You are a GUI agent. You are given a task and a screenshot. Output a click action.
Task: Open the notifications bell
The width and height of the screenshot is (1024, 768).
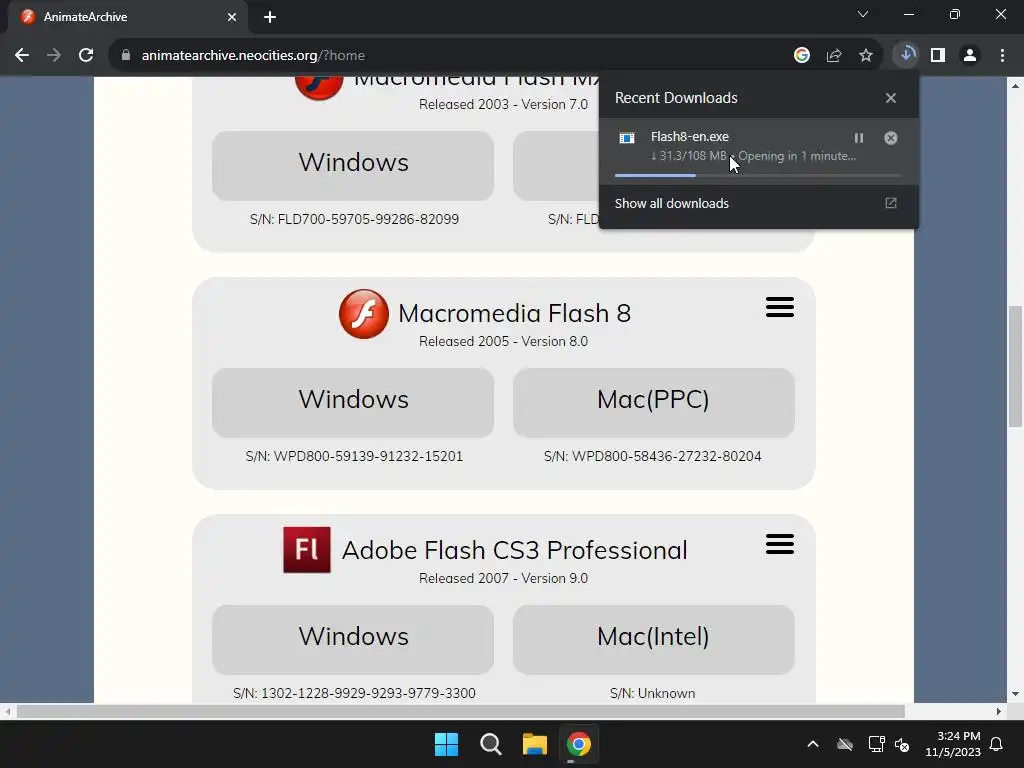coord(997,744)
